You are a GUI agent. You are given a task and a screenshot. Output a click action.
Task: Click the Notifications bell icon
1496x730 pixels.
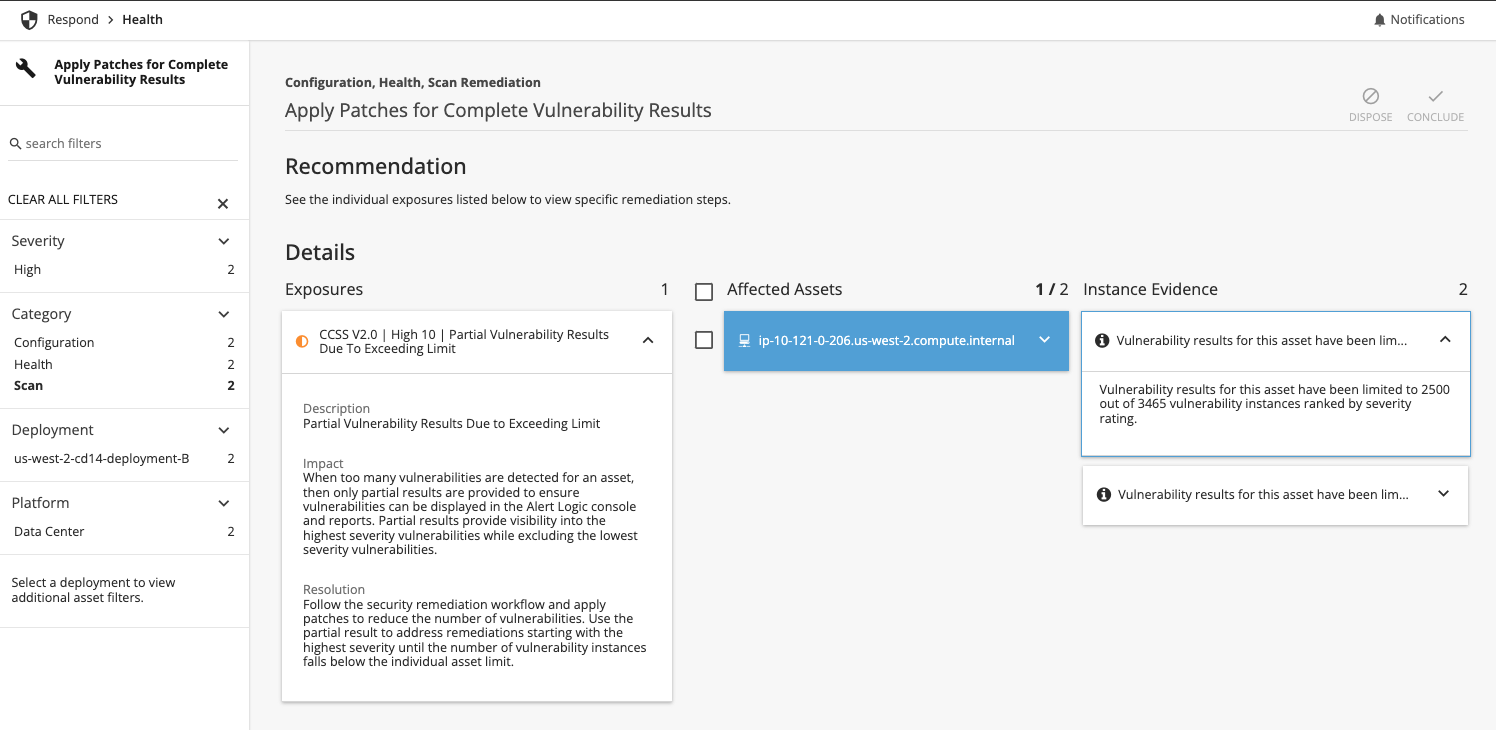pos(1380,20)
